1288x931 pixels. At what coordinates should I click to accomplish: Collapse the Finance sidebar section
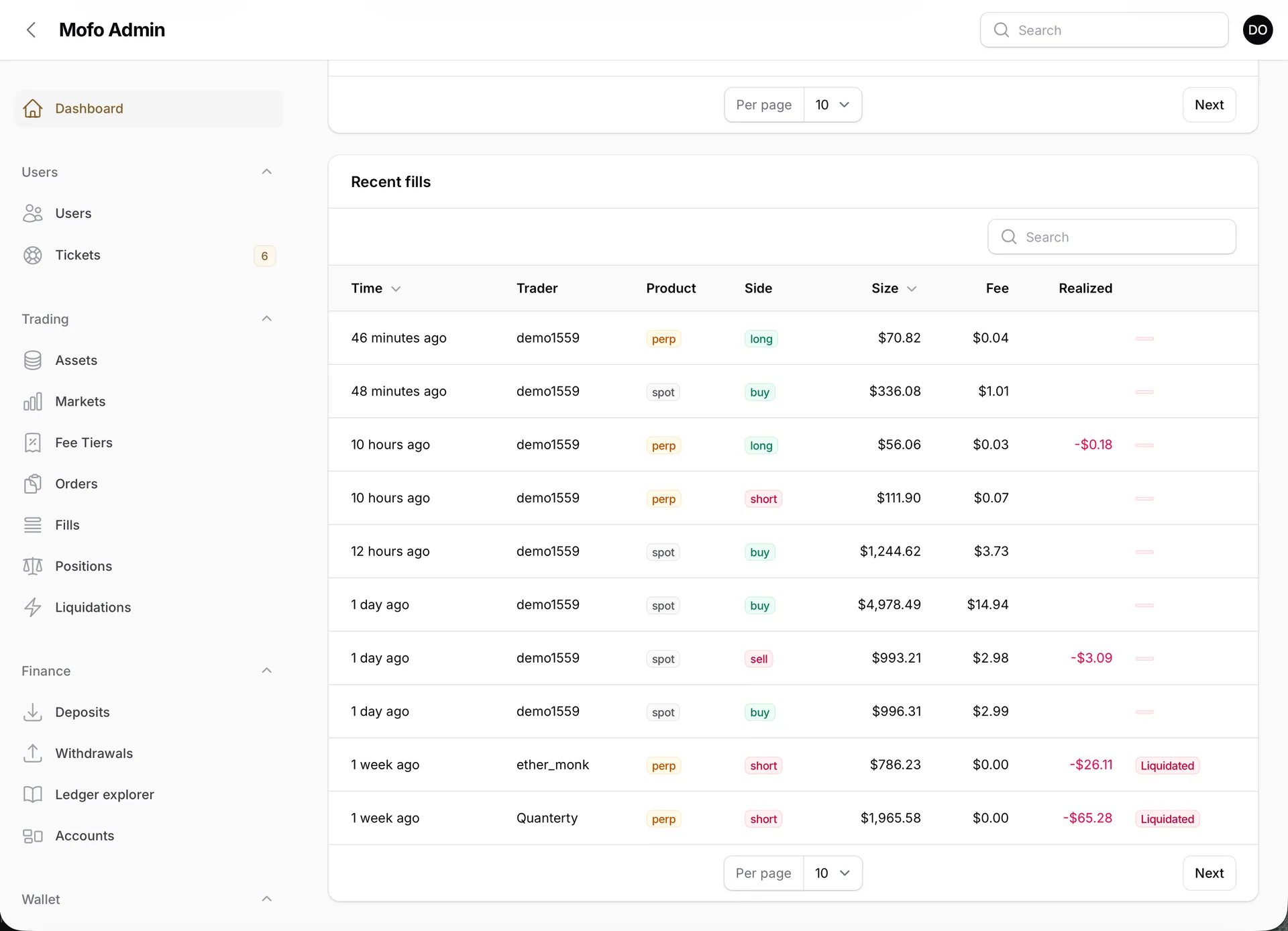tap(266, 671)
